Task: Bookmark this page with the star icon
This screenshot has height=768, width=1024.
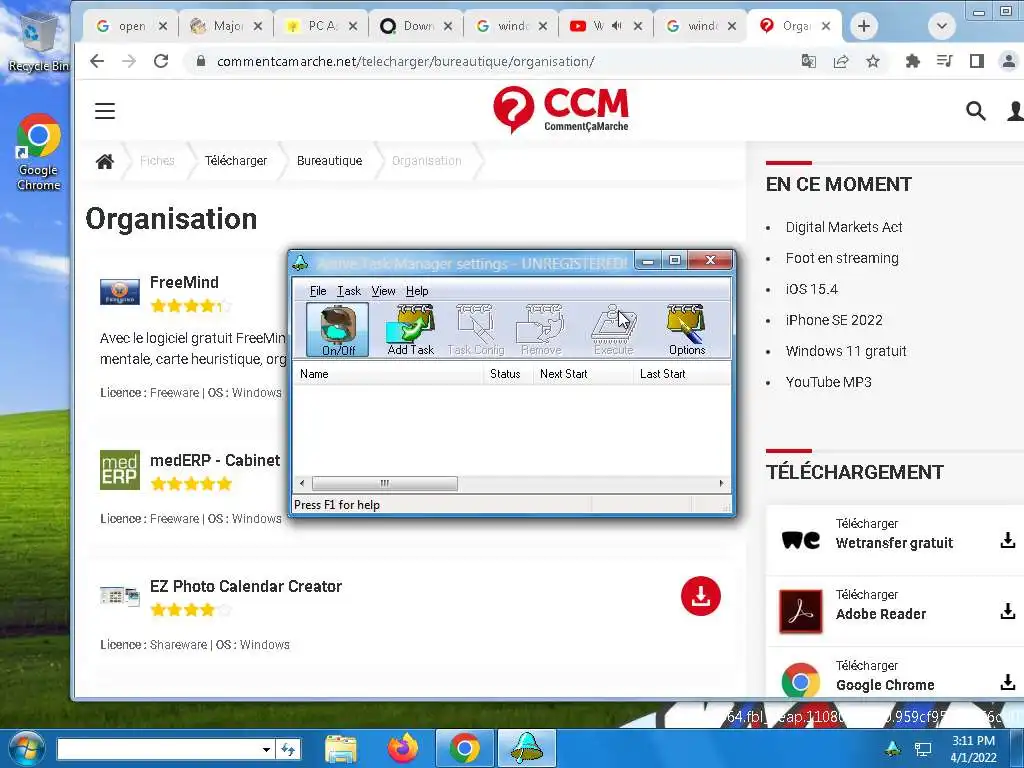Action: (872, 61)
